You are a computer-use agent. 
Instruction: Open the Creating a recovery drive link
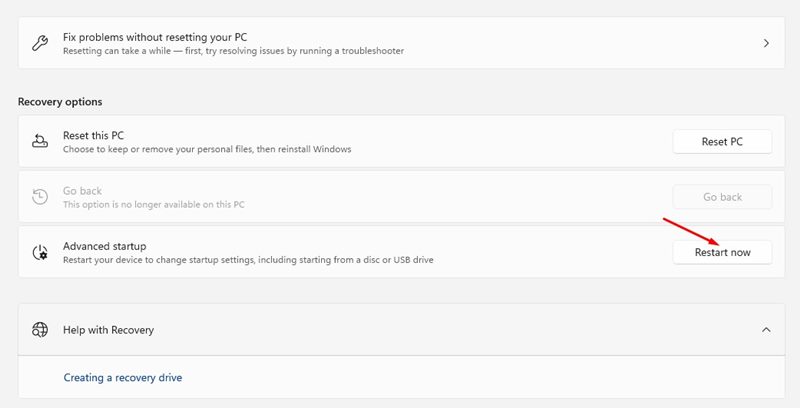(x=123, y=378)
